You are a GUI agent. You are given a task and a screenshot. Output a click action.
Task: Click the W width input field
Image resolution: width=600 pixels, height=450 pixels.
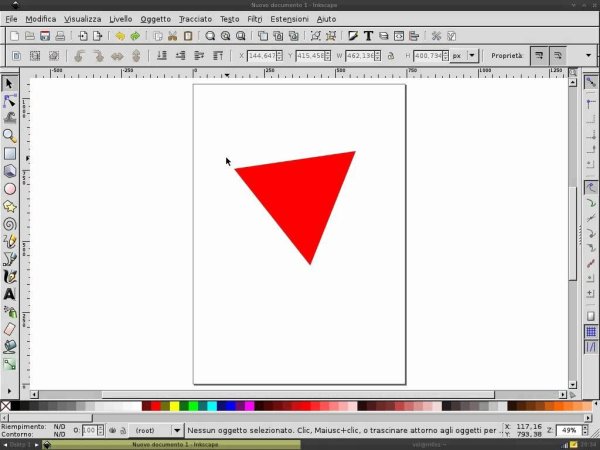[x=360, y=56]
